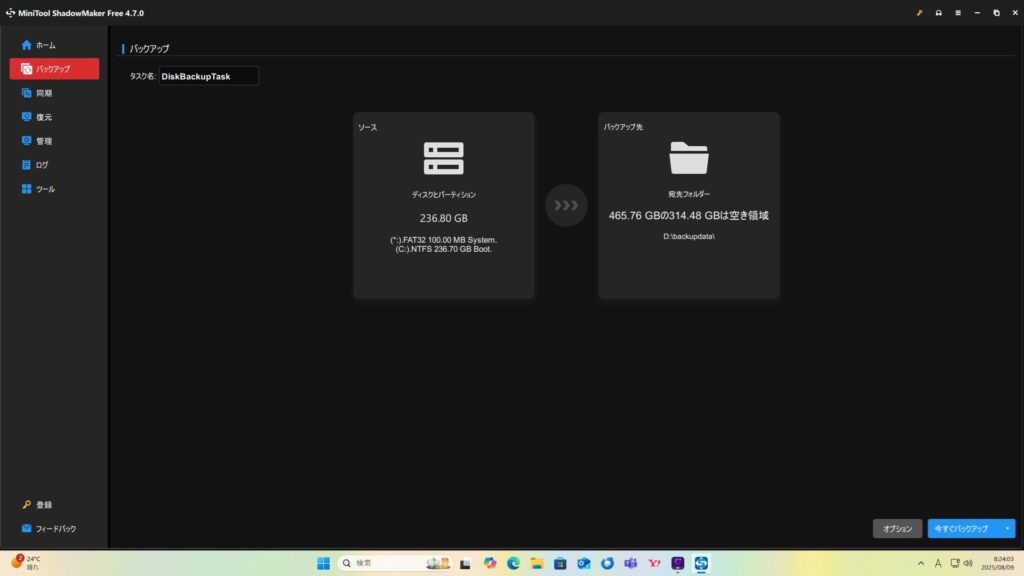
Task: Open the volume control in system tray
Action: coord(968,563)
